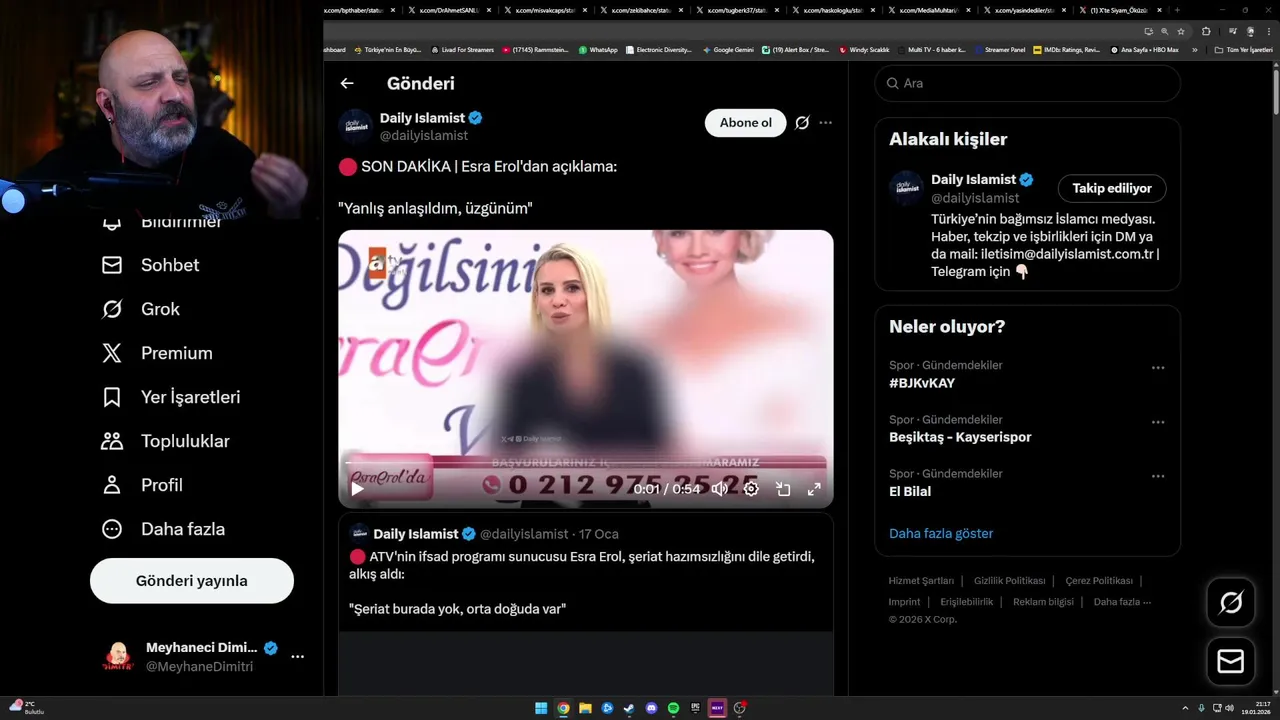The height and width of the screenshot is (720, 1280).
Task: Open the Beşiktaş - Kayserispor trend
Action: [x=960, y=437]
